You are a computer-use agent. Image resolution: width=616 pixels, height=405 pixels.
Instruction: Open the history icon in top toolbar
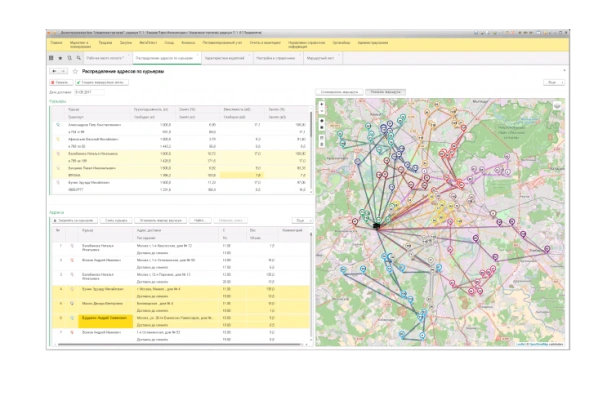click(70, 59)
